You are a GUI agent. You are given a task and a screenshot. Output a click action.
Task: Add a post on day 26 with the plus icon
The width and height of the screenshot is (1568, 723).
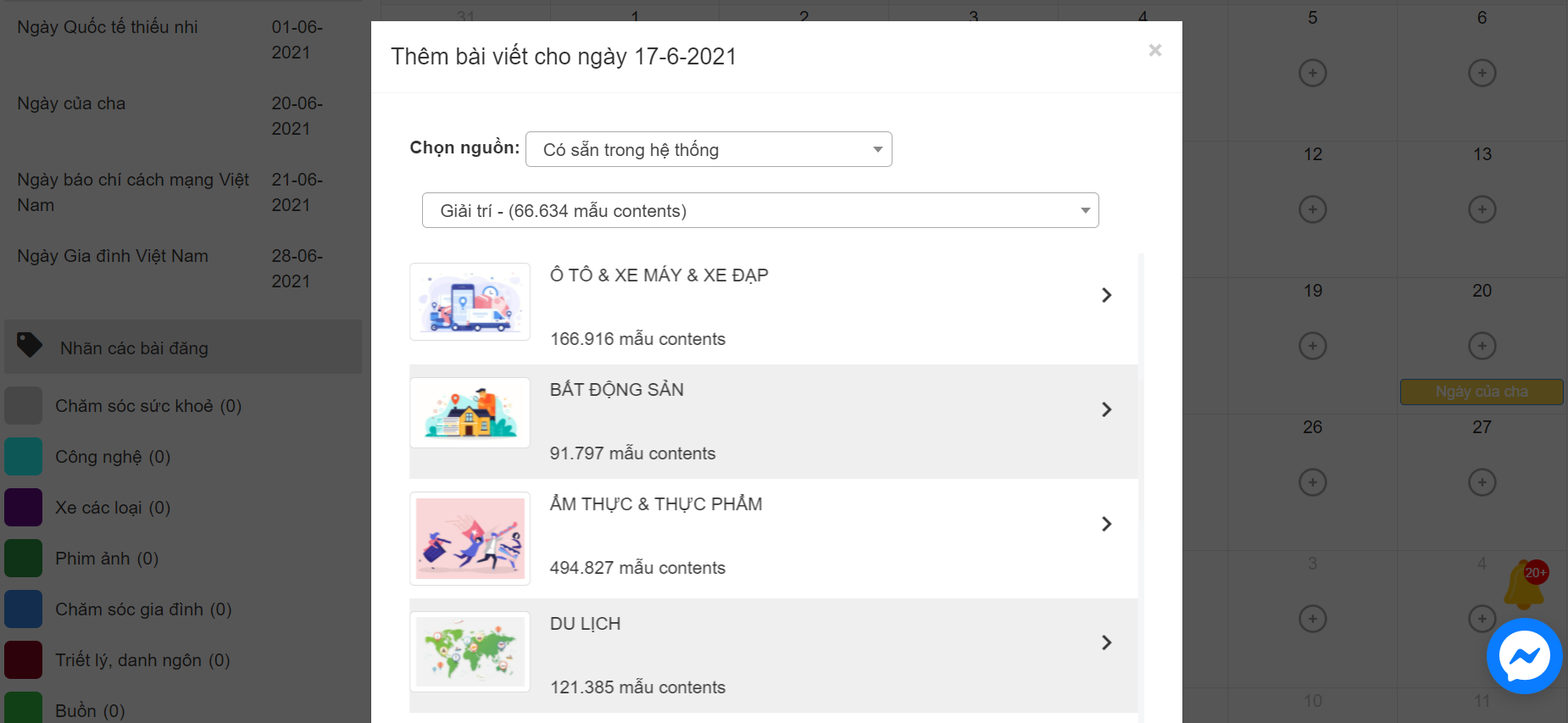pyautogui.click(x=1312, y=482)
